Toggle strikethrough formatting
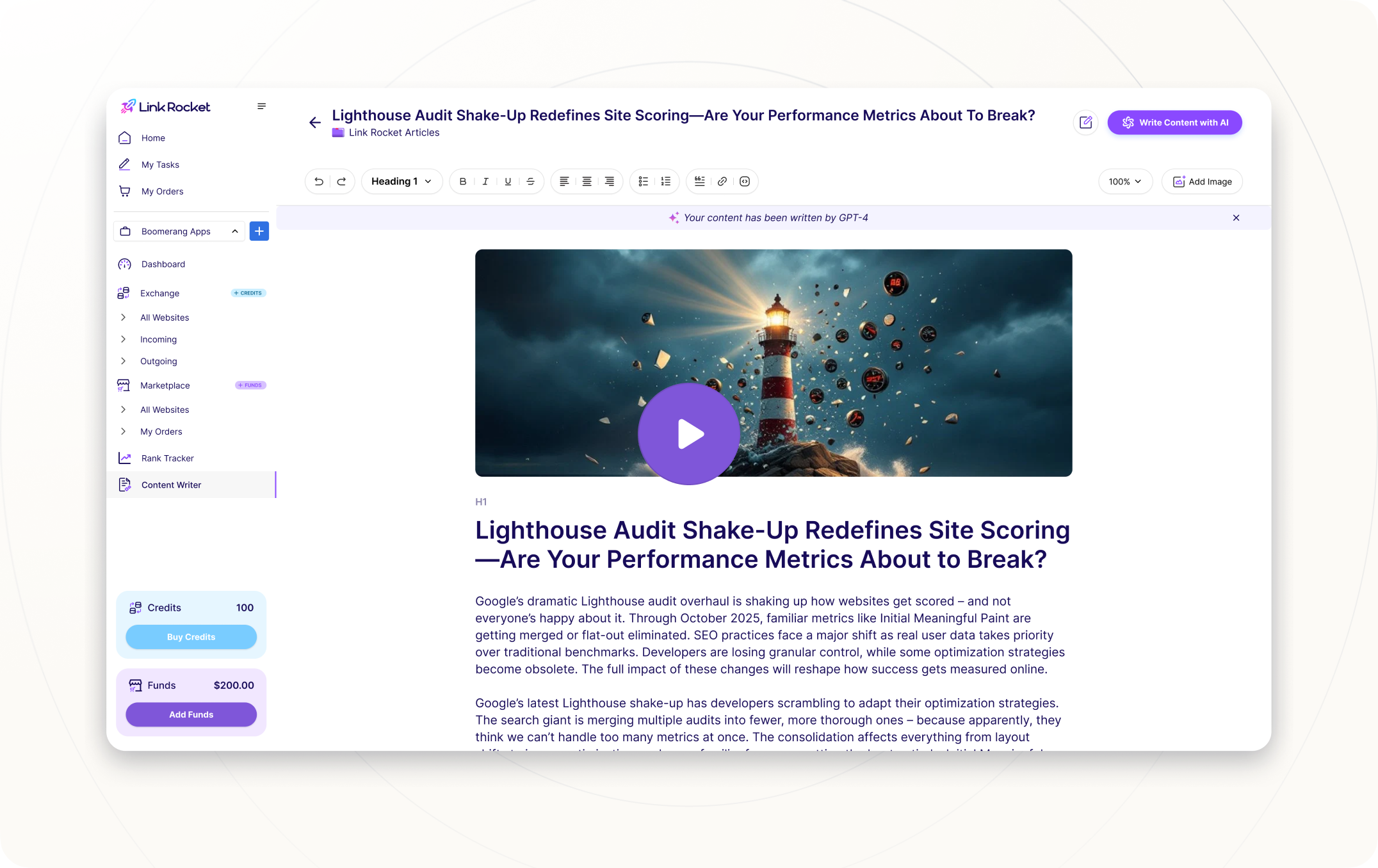The image size is (1378, 868). click(x=530, y=182)
